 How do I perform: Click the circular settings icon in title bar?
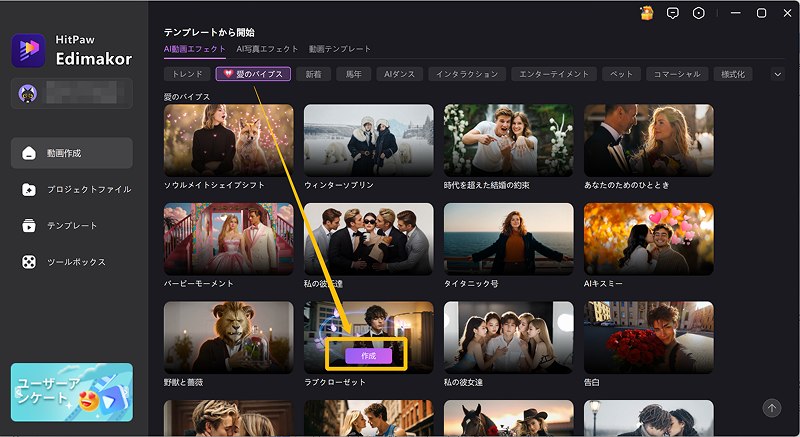pos(698,13)
